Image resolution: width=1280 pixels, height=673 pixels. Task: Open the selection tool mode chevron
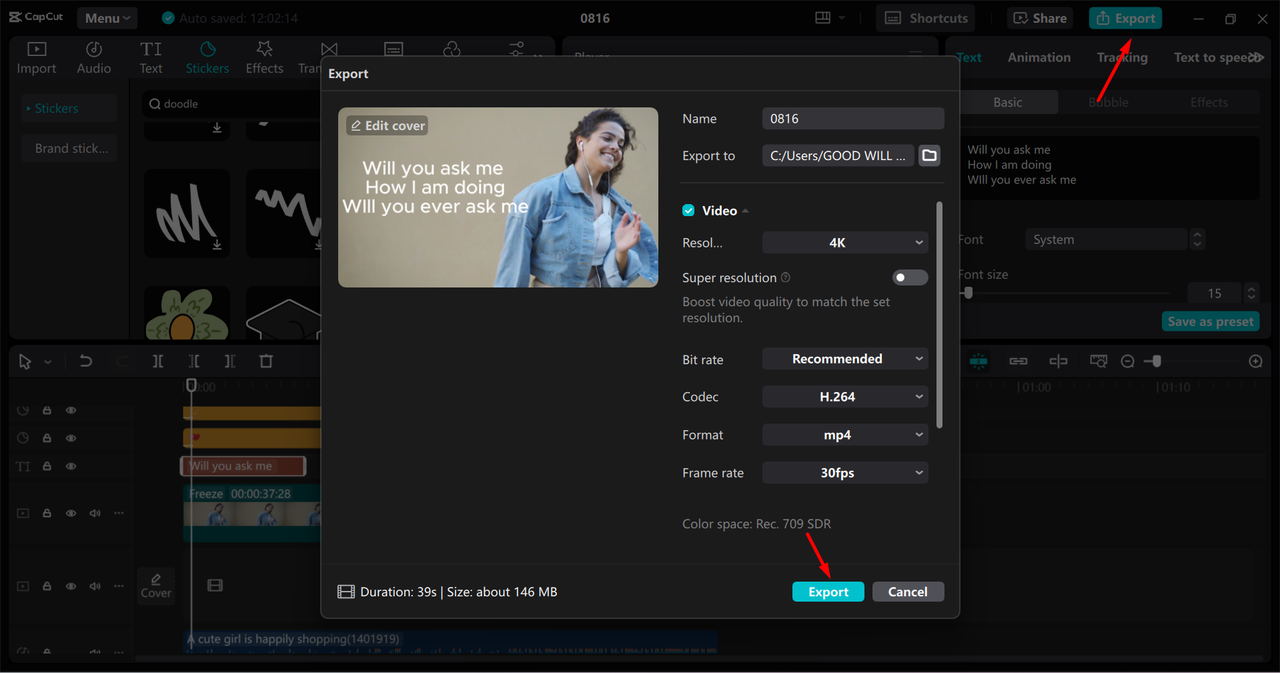tap(47, 362)
